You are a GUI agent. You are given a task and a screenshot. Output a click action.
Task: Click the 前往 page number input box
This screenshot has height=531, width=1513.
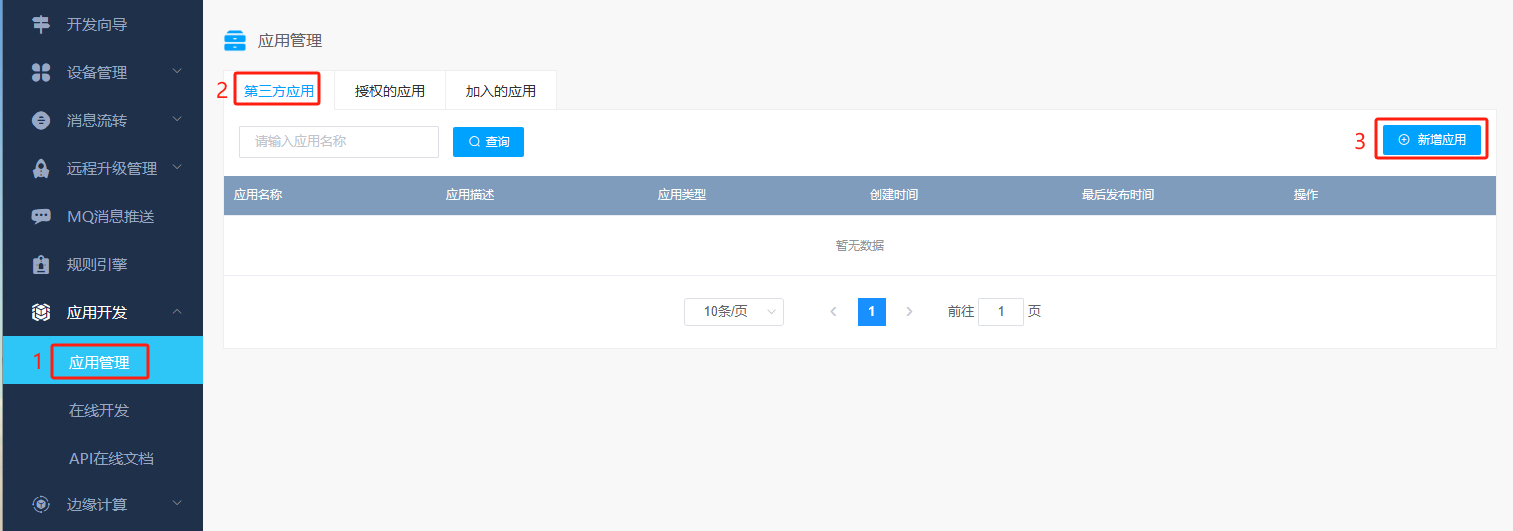[1000, 312]
